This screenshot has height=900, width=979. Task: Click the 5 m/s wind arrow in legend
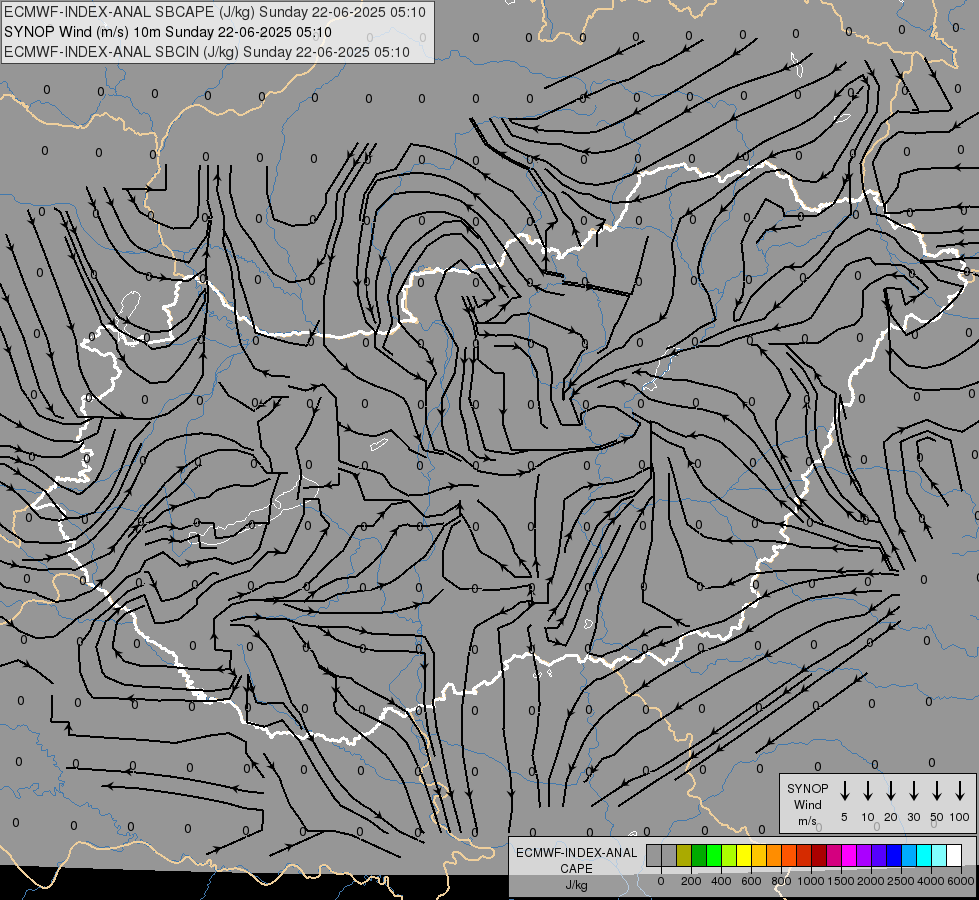pyautogui.click(x=844, y=790)
